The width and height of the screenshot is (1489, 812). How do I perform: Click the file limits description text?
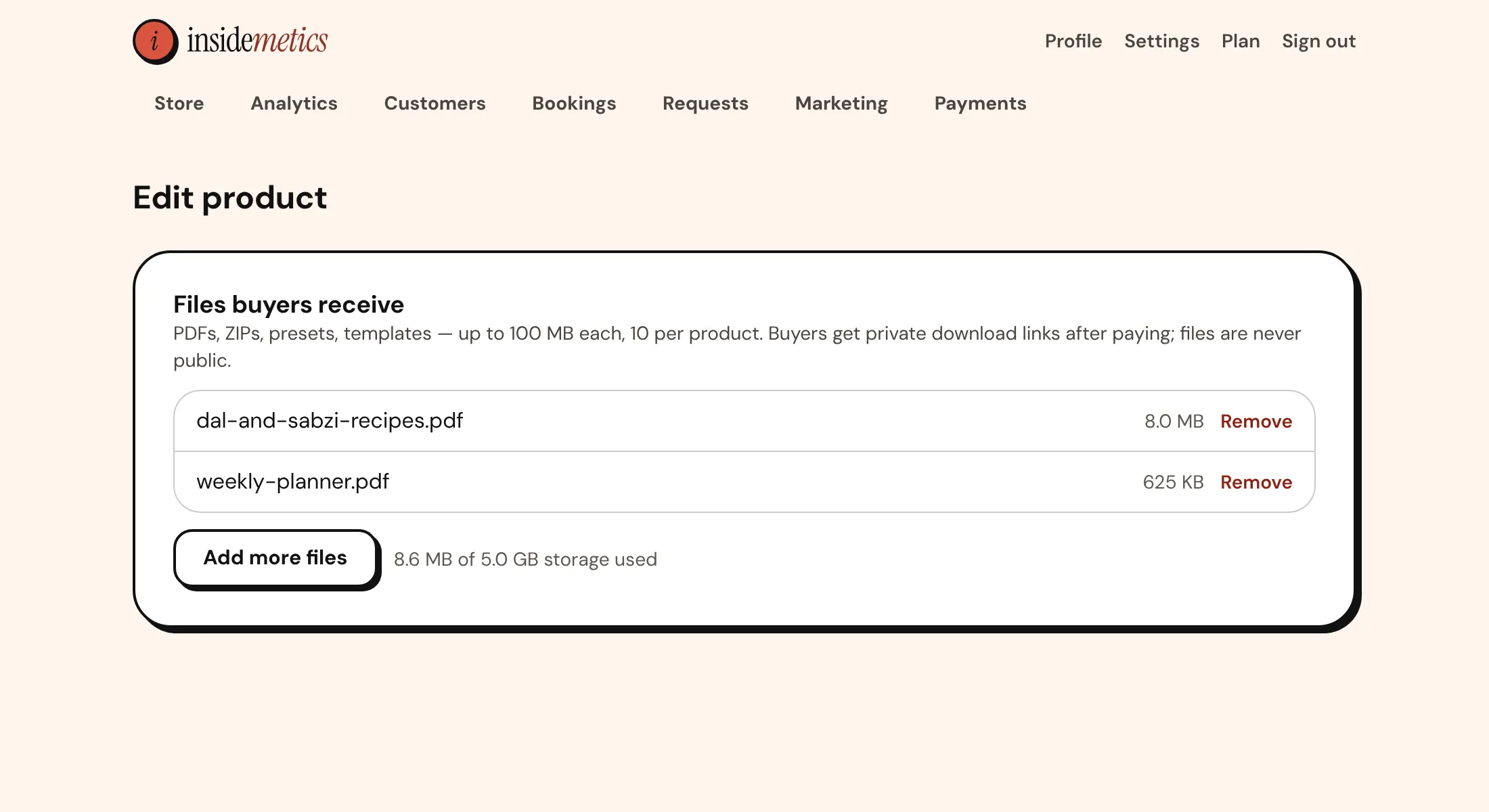737,347
